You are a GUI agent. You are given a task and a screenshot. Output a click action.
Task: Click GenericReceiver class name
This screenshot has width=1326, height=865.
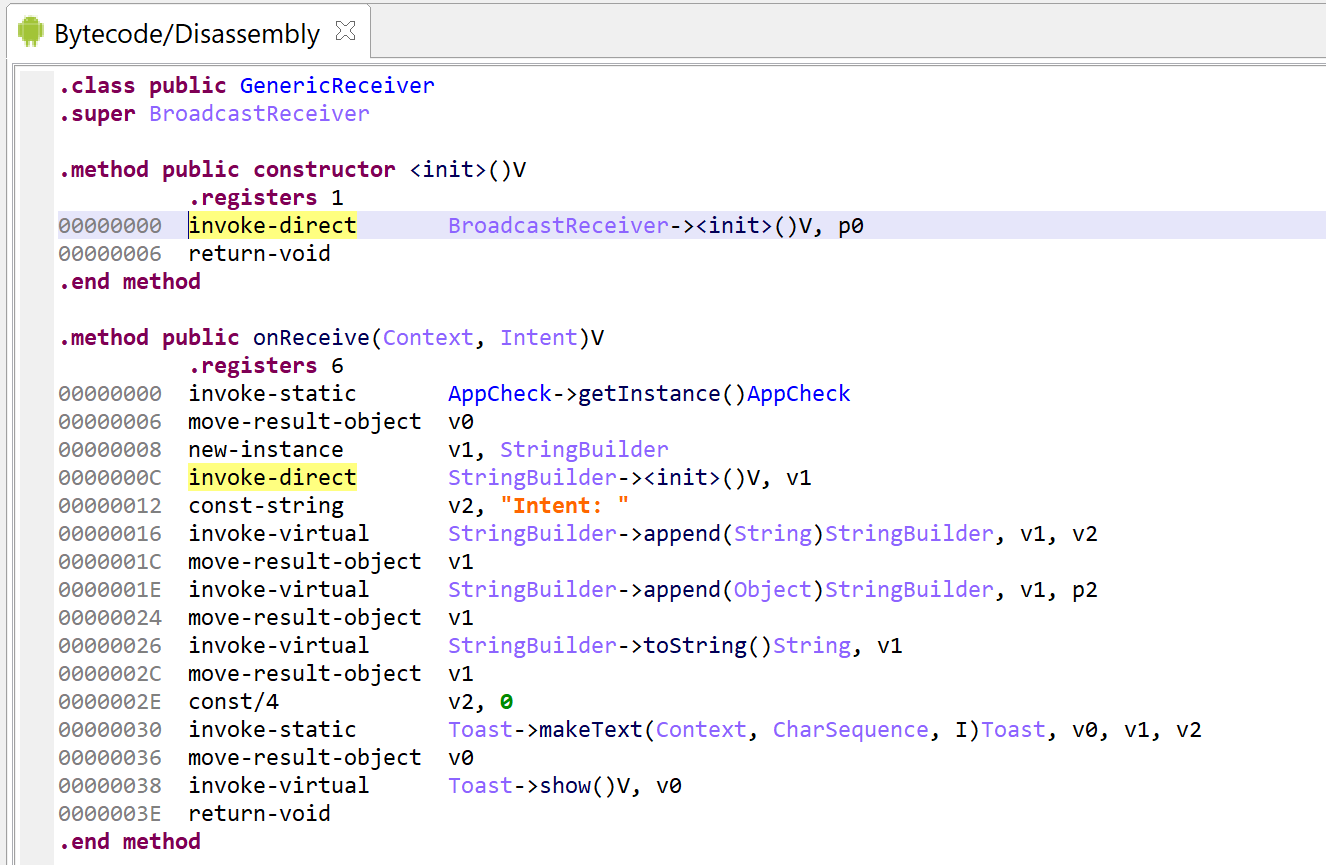pyautogui.click(x=337, y=86)
